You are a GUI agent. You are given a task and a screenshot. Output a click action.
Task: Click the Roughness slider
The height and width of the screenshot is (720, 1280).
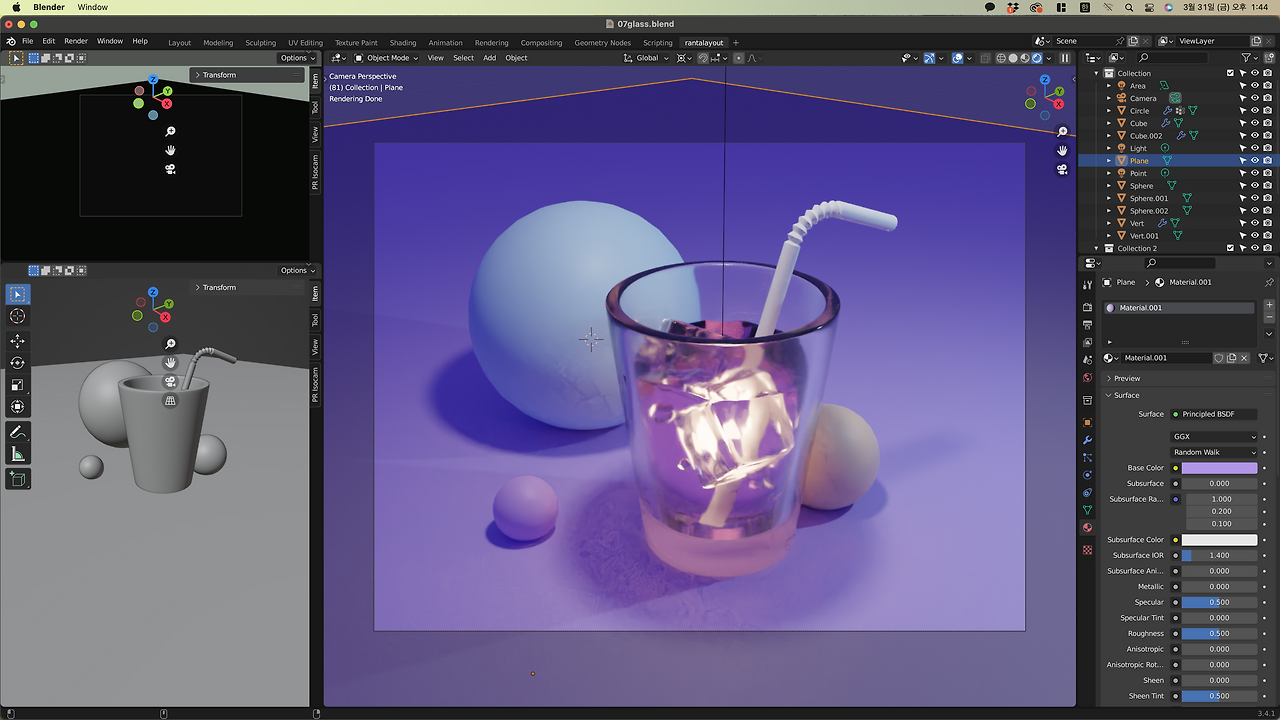[1219, 633]
